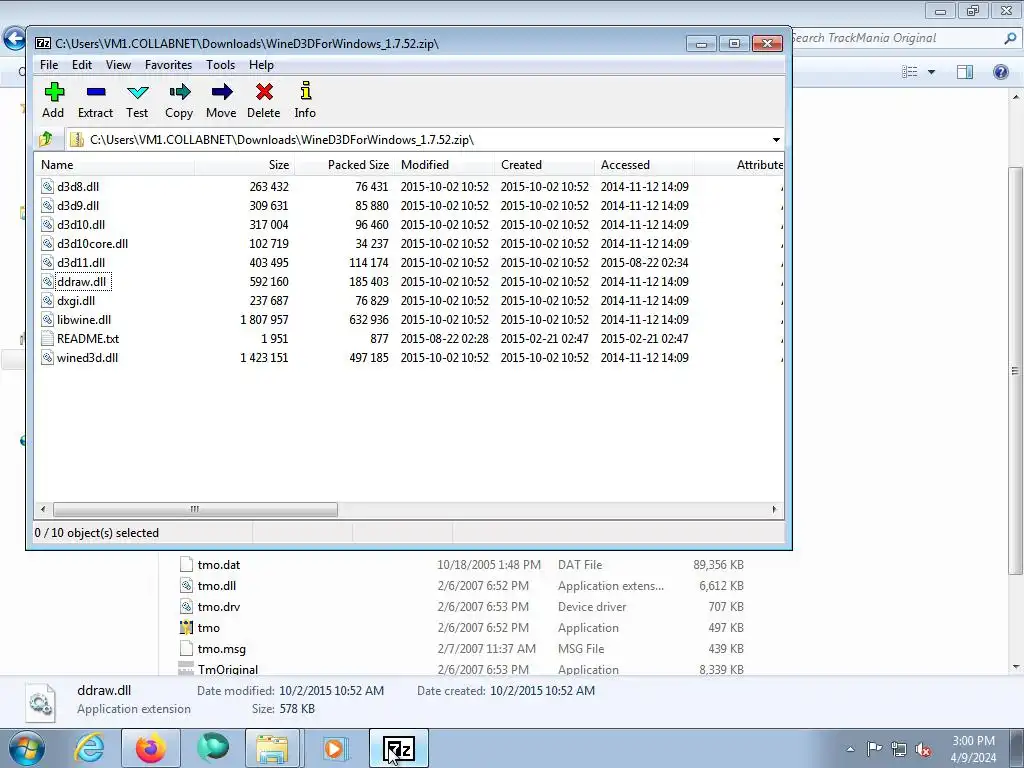Select the d3d9.dll file name
Viewport: 1024px width, 768px height.
tap(78, 206)
